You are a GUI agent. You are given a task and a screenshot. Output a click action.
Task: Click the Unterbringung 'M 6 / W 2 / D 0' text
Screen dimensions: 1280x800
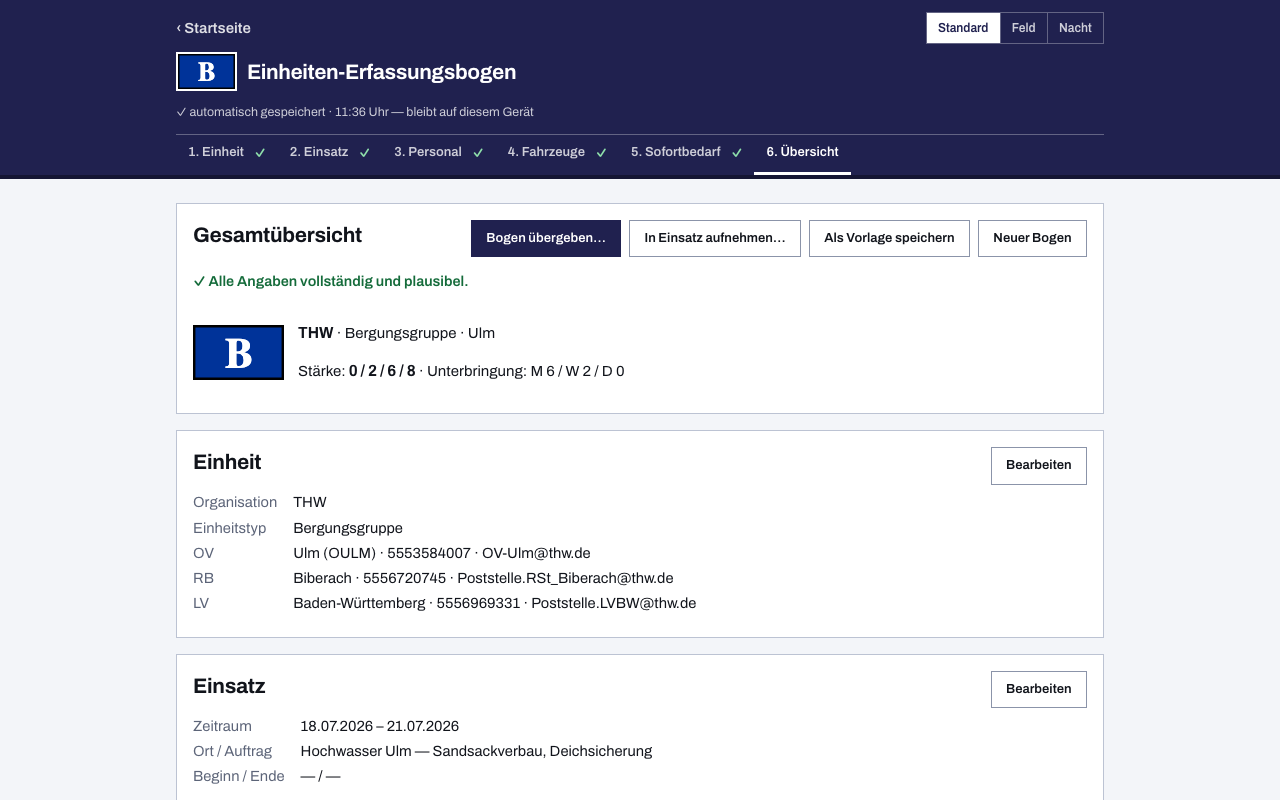tap(577, 371)
